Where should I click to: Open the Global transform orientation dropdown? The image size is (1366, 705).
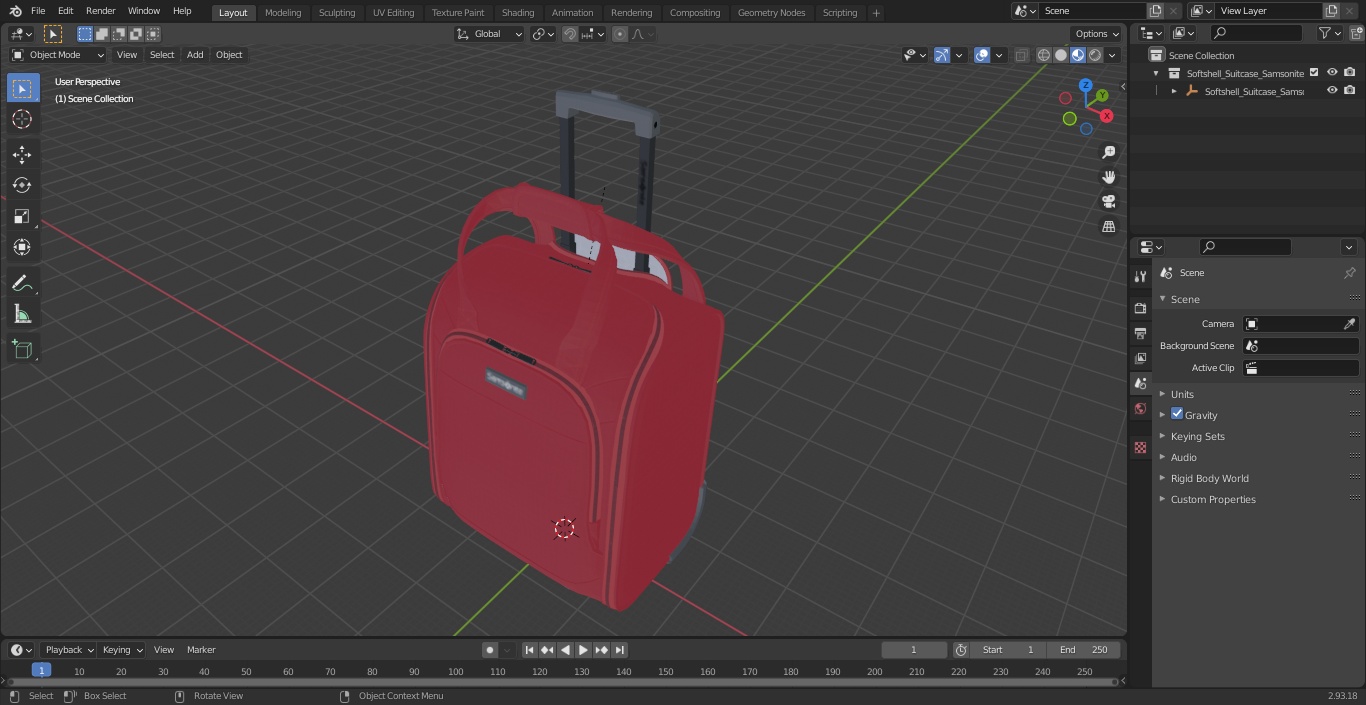click(x=490, y=34)
